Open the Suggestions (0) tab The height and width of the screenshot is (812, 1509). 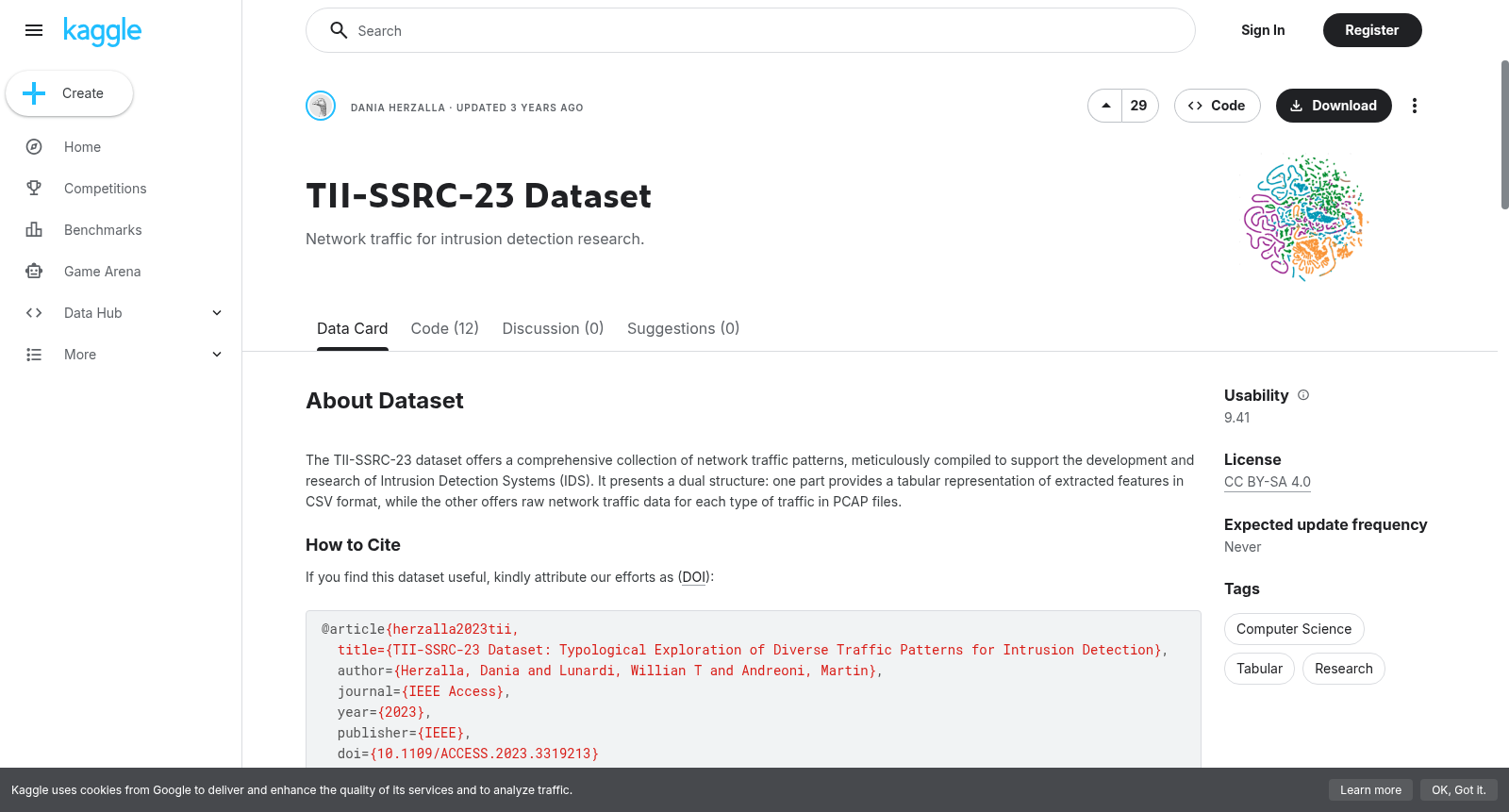pos(683,328)
